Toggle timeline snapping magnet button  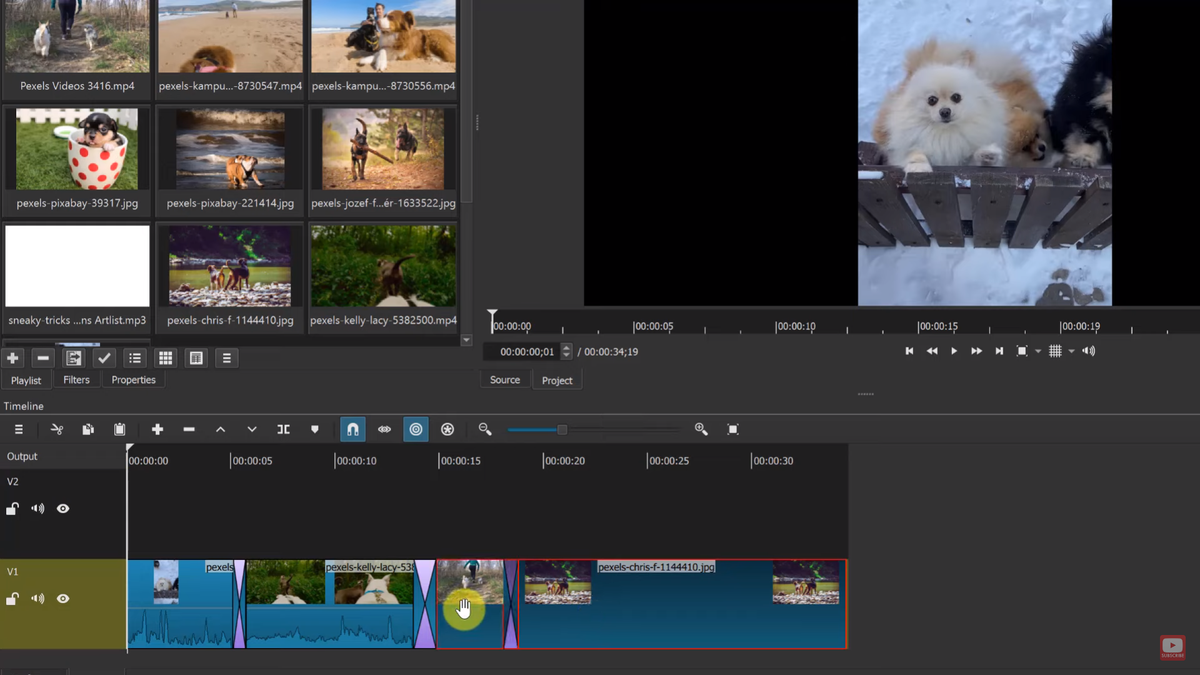[x=352, y=429]
